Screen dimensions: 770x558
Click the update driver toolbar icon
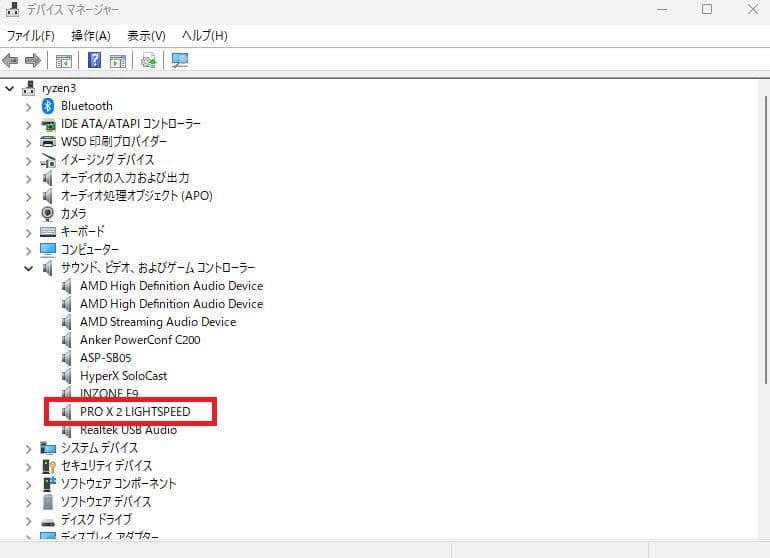pyautogui.click(x=149, y=61)
